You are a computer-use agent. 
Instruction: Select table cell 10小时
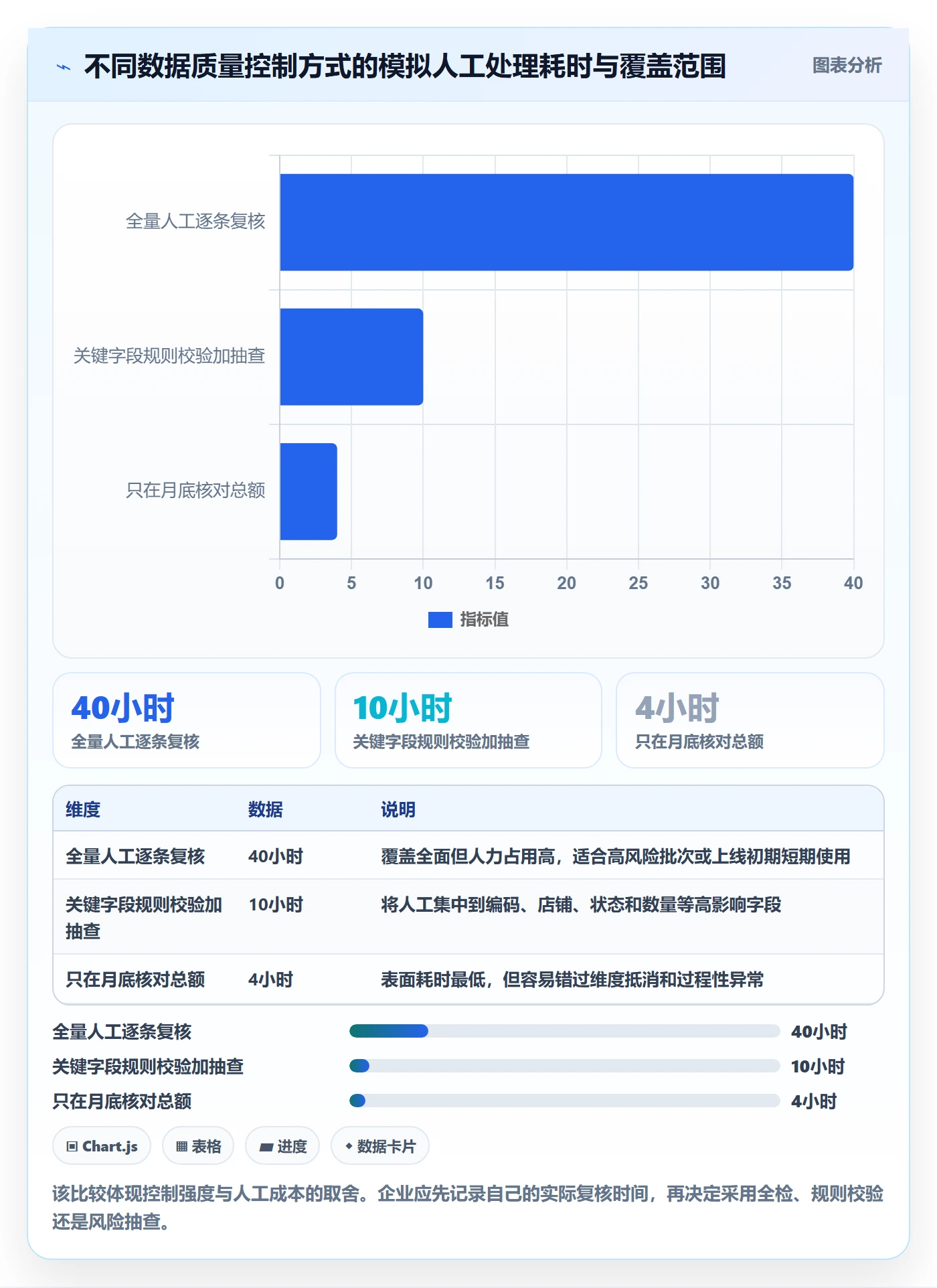pos(276,904)
